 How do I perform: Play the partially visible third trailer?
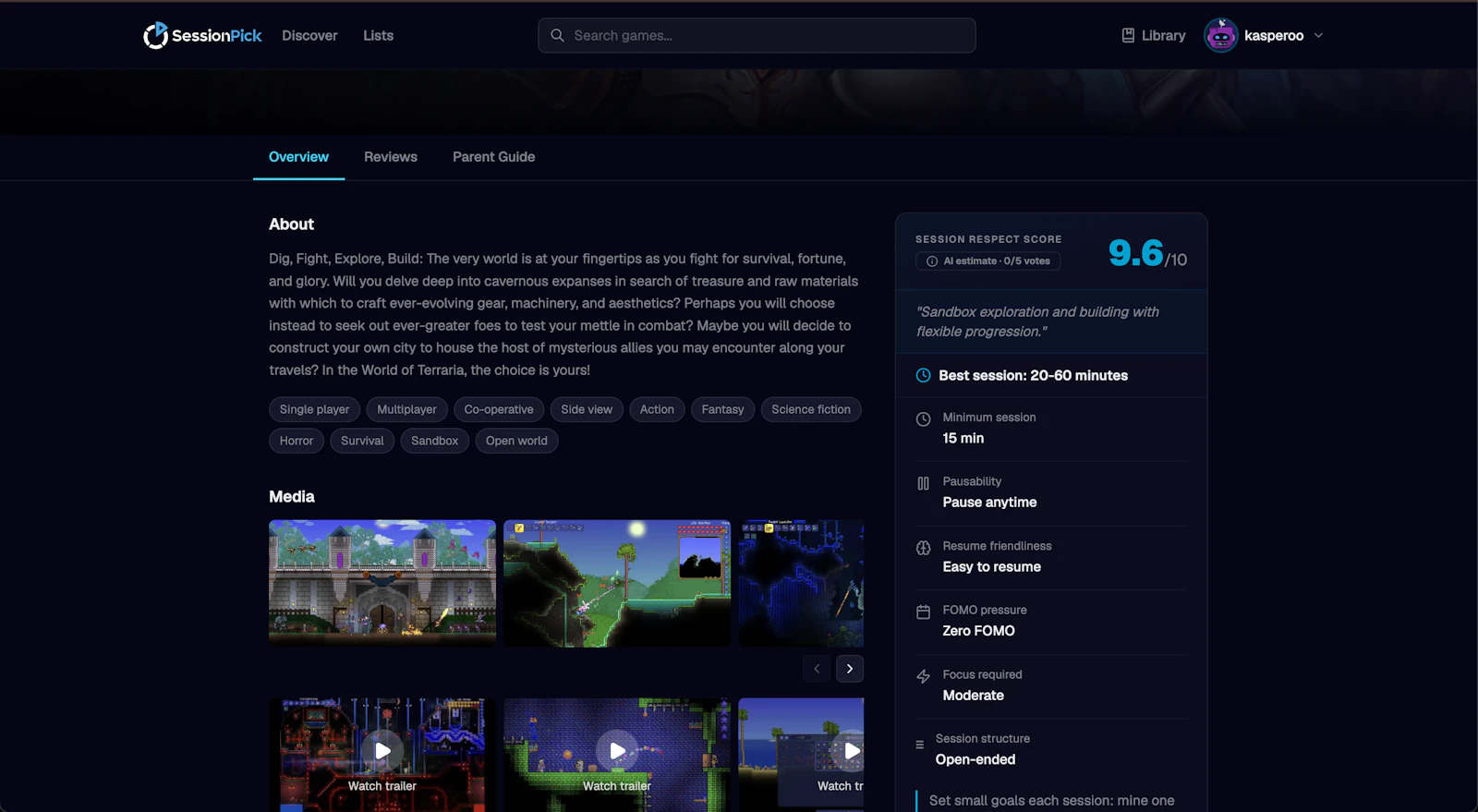coord(851,751)
